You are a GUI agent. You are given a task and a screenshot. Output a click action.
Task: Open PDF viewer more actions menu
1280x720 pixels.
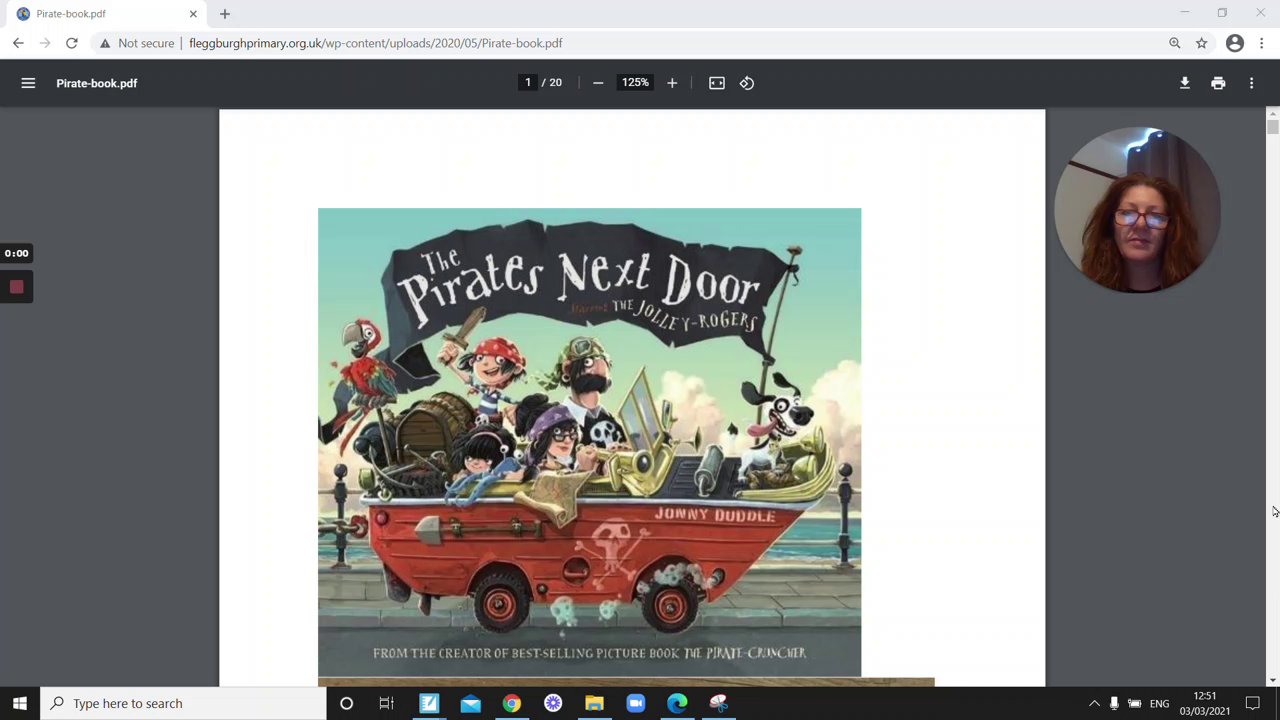[1251, 83]
